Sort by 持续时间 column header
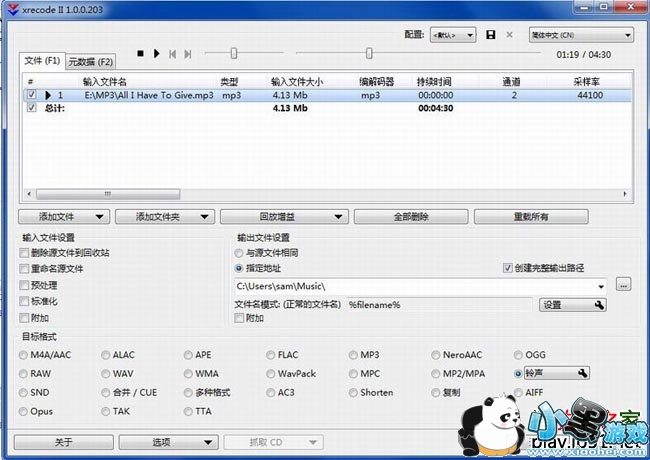This screenshot has width=650, height=460. pos(434,82)
